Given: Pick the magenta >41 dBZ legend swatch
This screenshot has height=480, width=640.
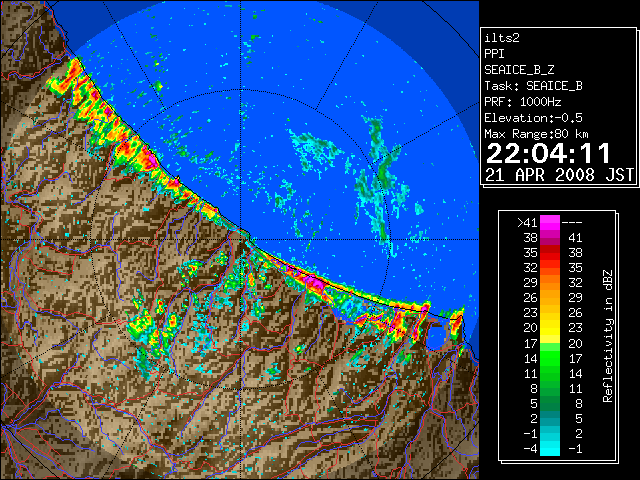Looking at the screenshot, I should [550, 223].
